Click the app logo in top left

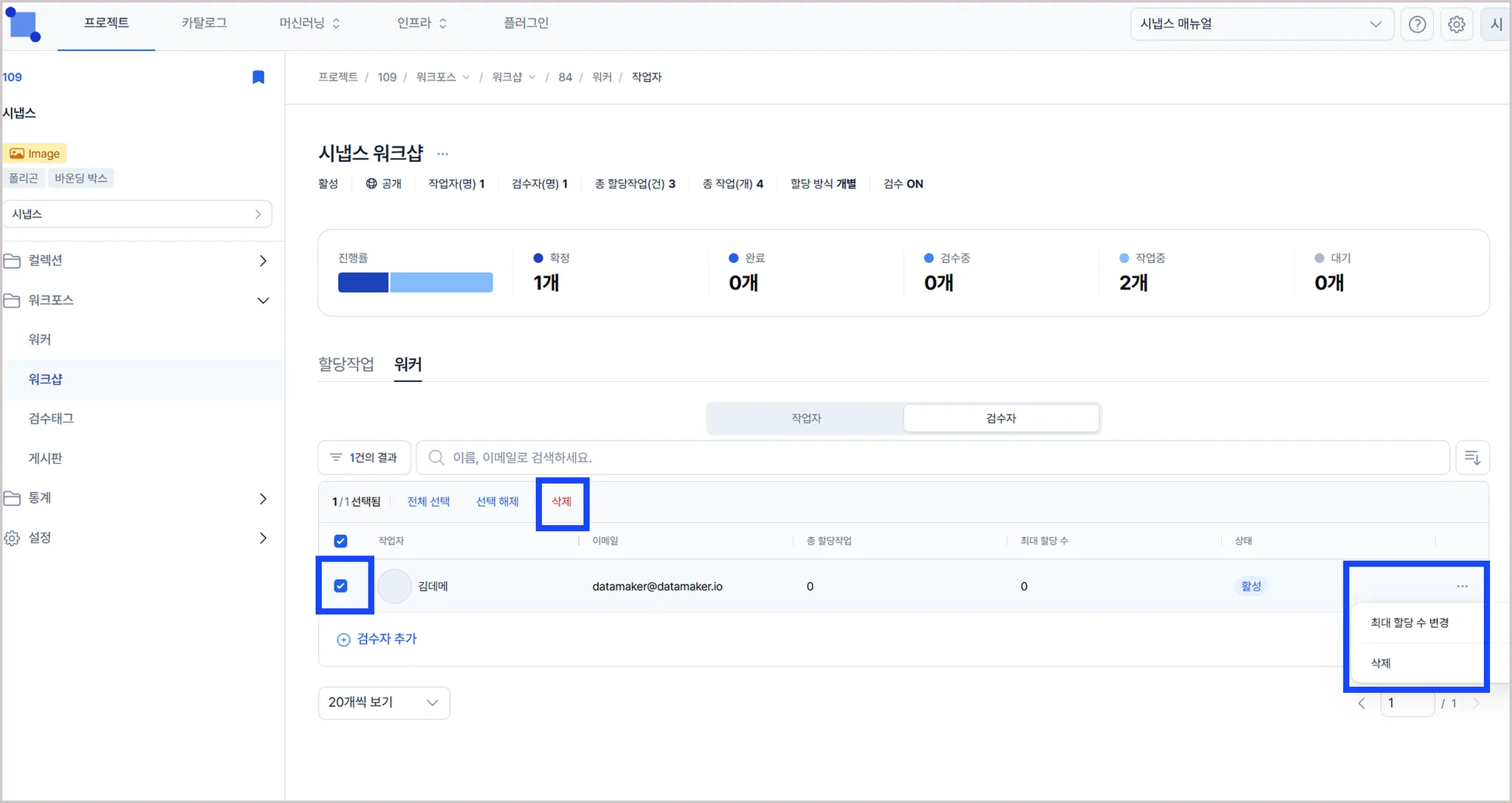[24, 24]
